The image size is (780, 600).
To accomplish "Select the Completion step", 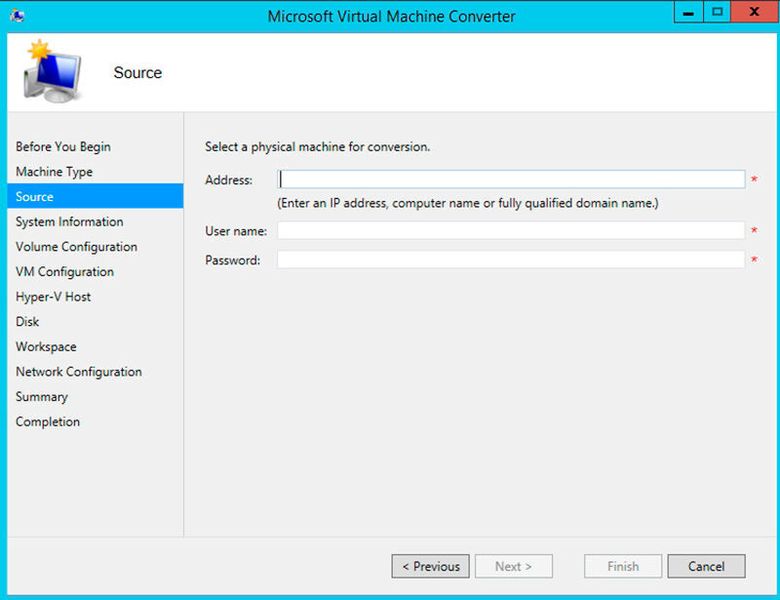I will [x=48, y=422].
